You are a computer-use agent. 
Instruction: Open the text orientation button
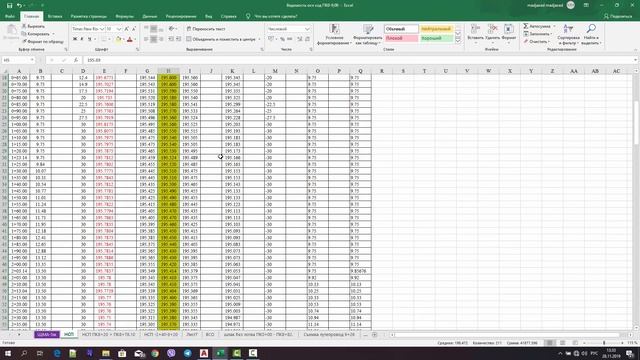click(x=172, y=29)
